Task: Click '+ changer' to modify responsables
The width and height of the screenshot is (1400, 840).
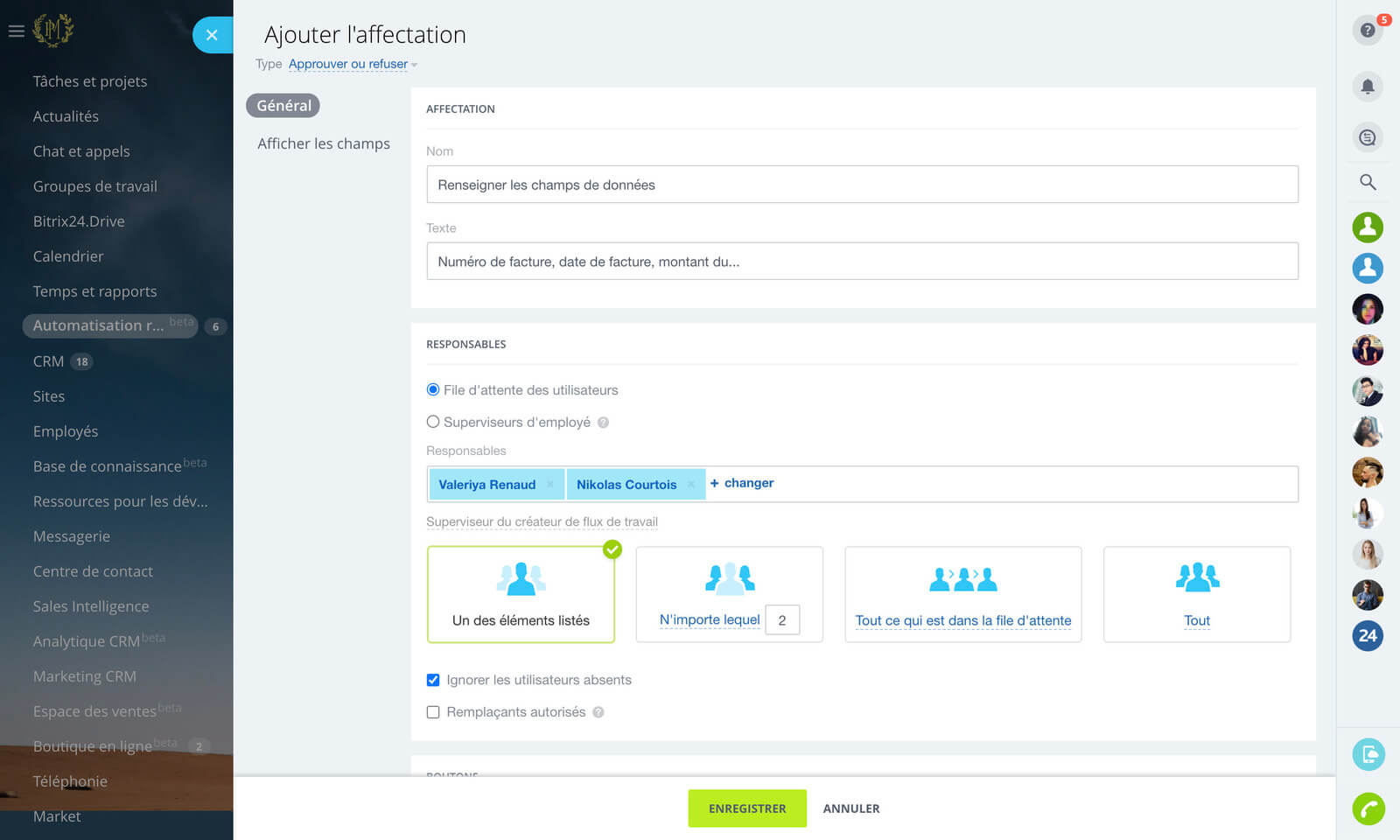Action: click(742, 483)
